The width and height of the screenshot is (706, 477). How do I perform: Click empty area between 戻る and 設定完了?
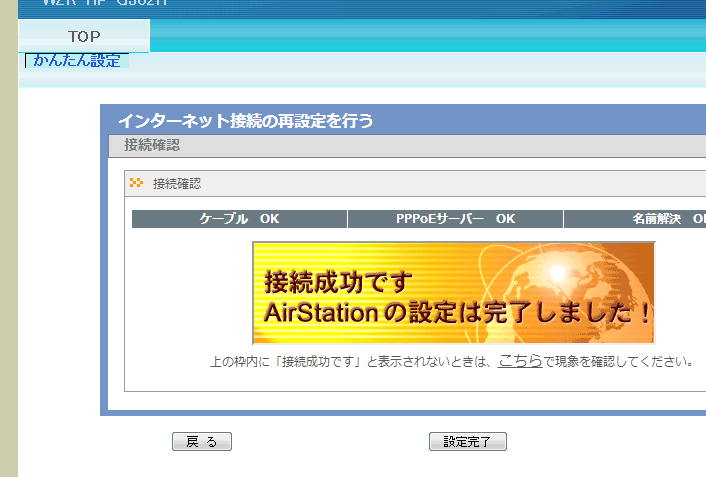coord(330,442)
